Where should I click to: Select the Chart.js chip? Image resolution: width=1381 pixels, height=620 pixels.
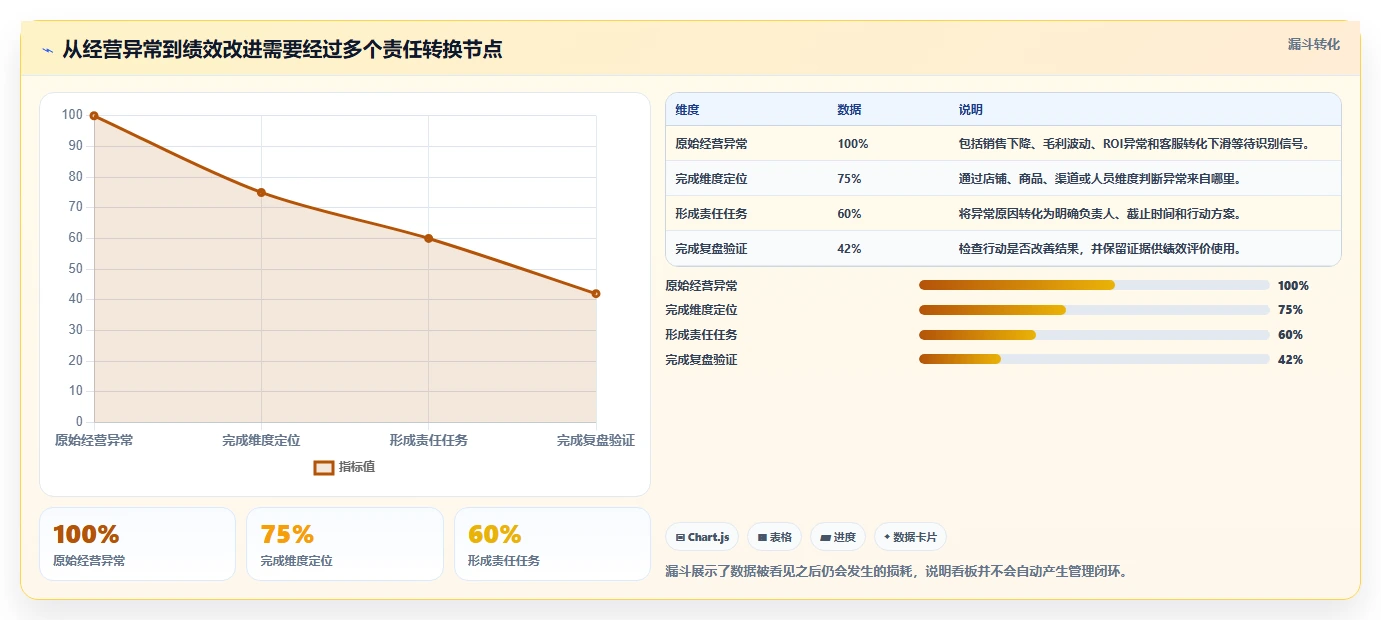coord(702,537)
